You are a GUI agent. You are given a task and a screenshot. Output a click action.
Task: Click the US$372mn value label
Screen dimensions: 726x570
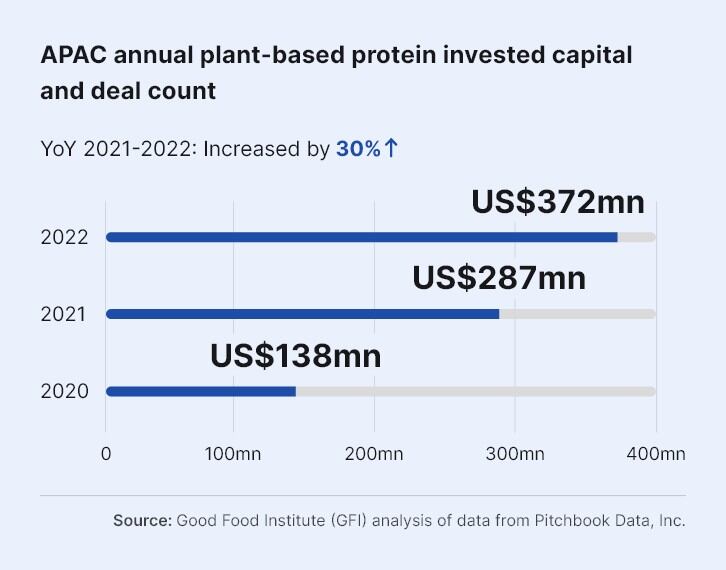(558, 202)
